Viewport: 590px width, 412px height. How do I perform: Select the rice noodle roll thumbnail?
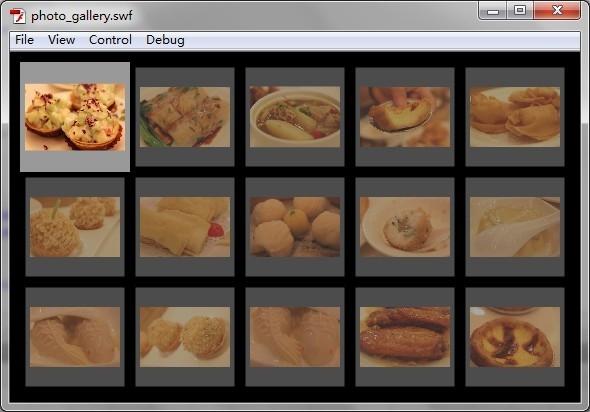[x=185, y=117]
